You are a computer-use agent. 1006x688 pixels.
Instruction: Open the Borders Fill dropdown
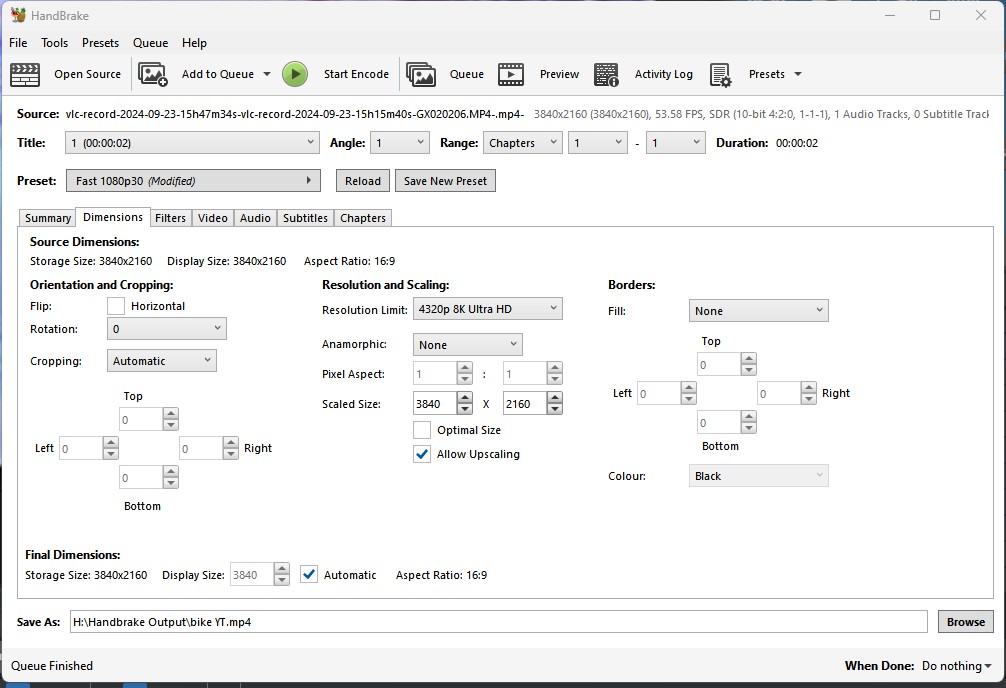point(758,311)
